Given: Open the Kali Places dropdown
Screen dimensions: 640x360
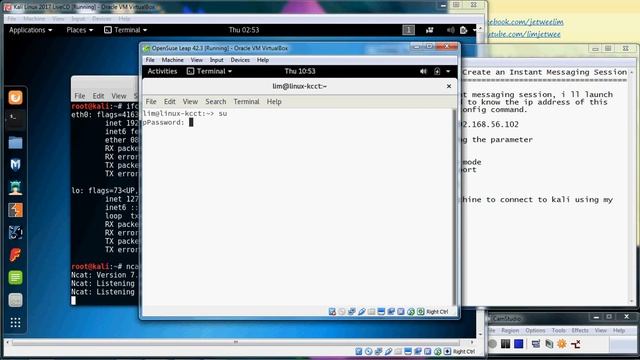Looking at the screenshot, I should pyautogui.click(x=80, y=30).
